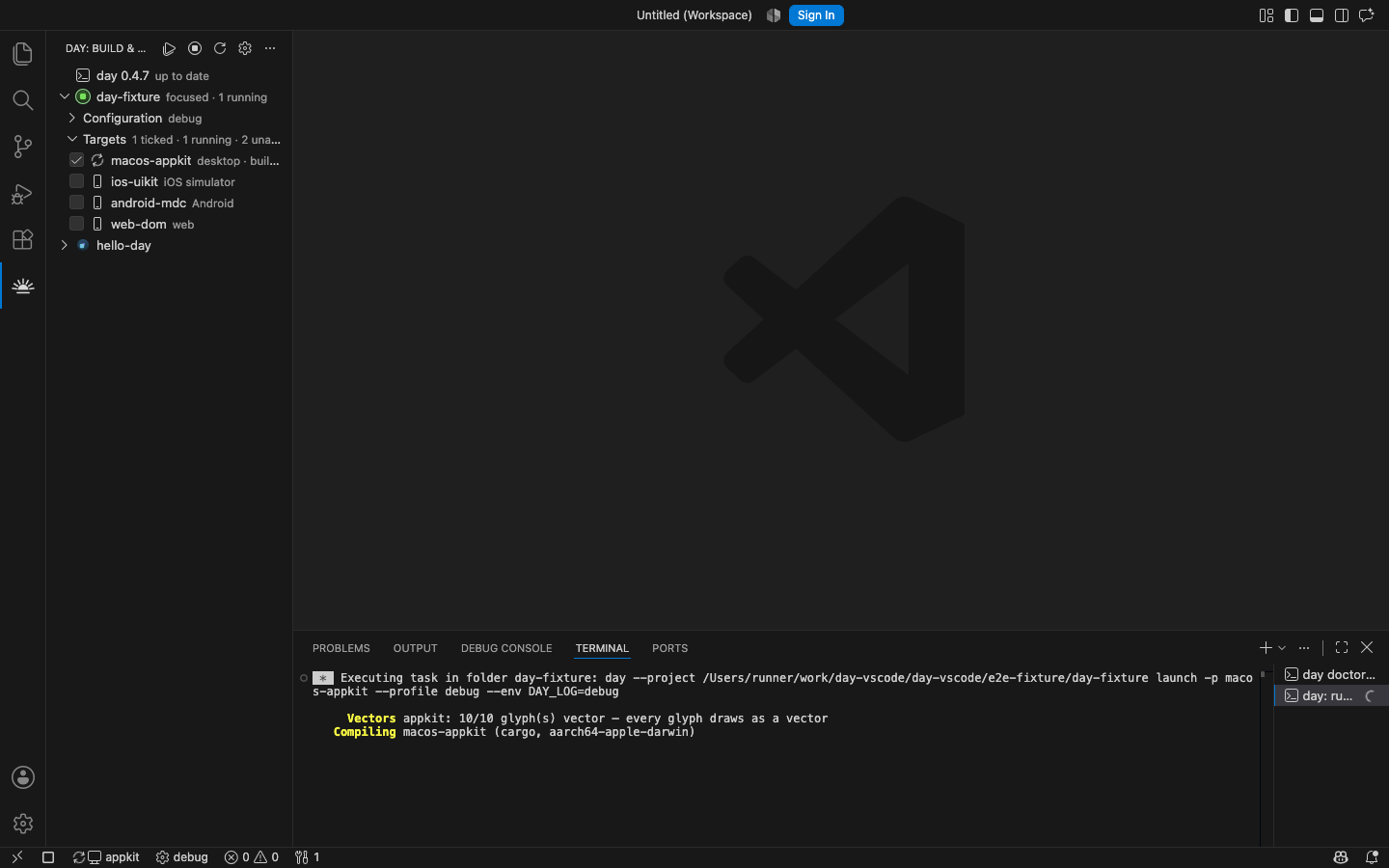Tick the android-mdc target checkbox
The image size is (1389, 868).
(x=77, y=203)
